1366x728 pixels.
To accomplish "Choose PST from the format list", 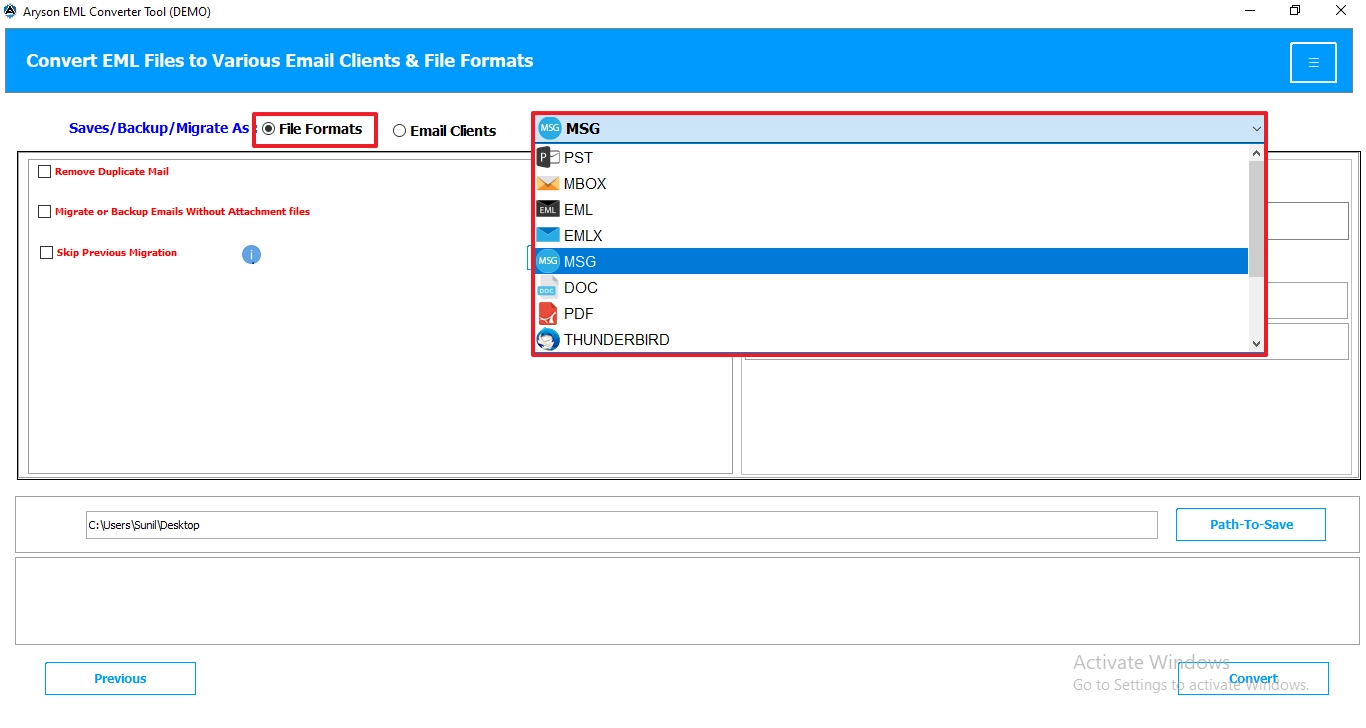I will coord(892,157).
